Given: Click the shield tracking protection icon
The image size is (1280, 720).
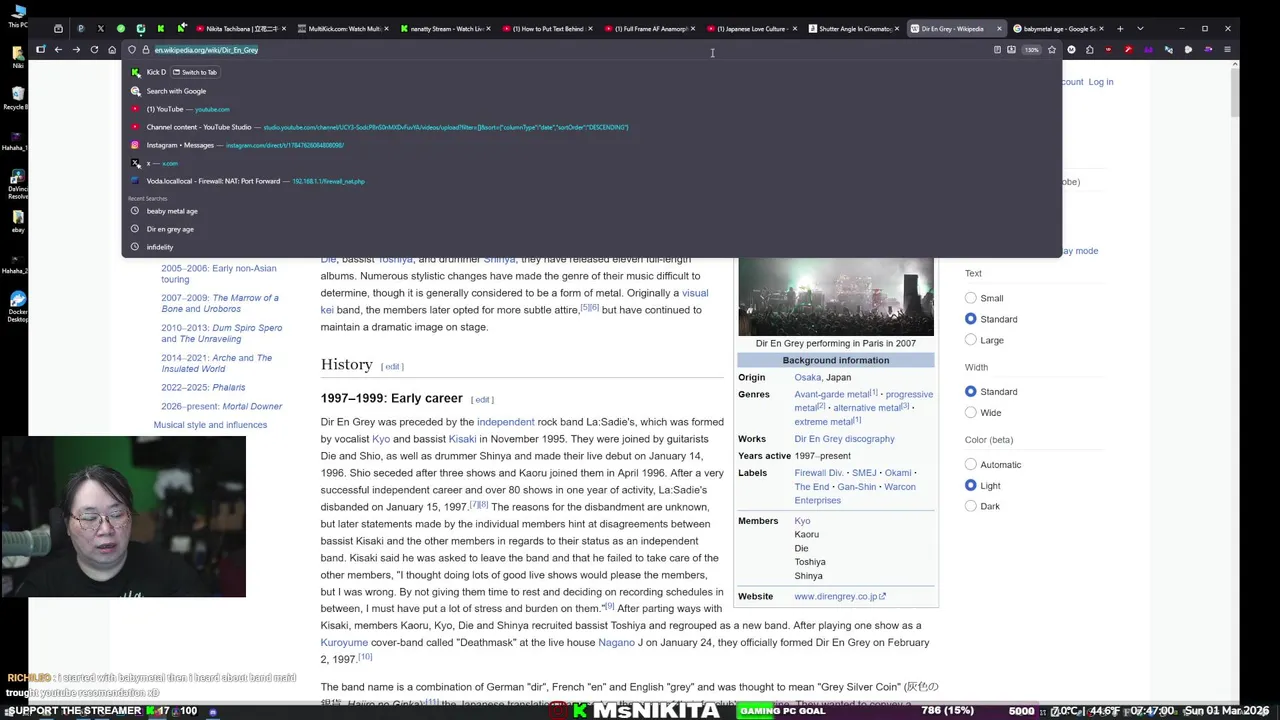Looking at the screenshot, I should pos(132,49).
